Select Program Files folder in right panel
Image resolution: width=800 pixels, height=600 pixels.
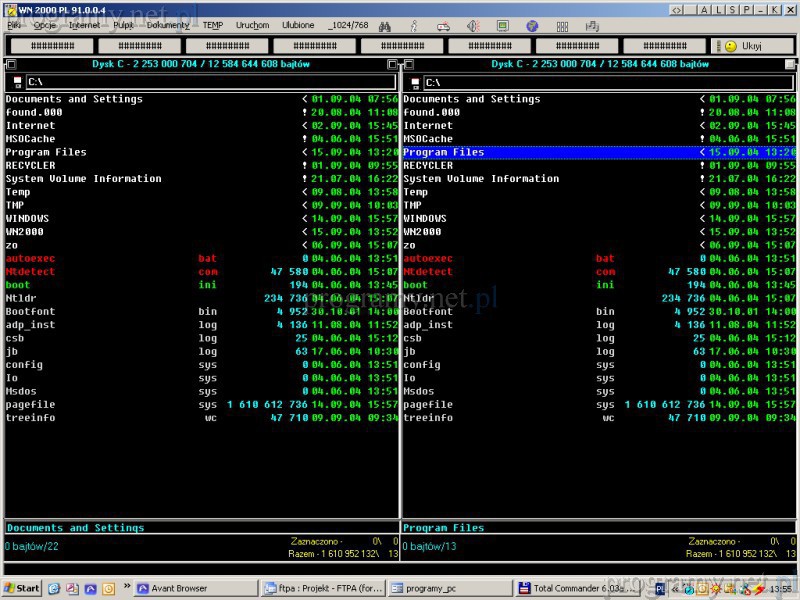click(x=444, y=152)
